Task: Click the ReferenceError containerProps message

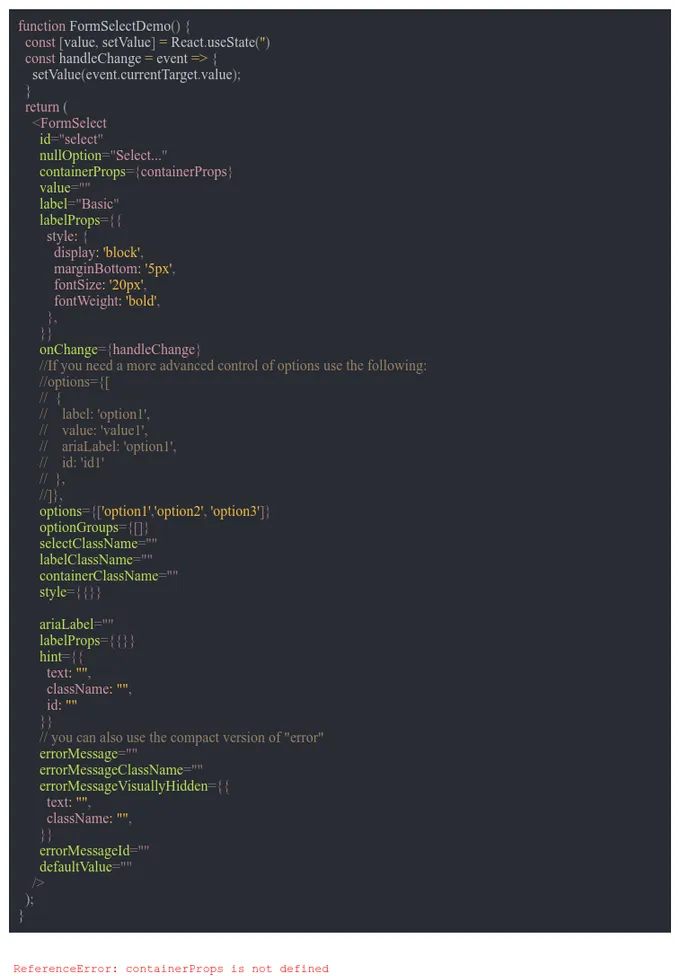Action: pyautogui.click(x=171, y=969)
